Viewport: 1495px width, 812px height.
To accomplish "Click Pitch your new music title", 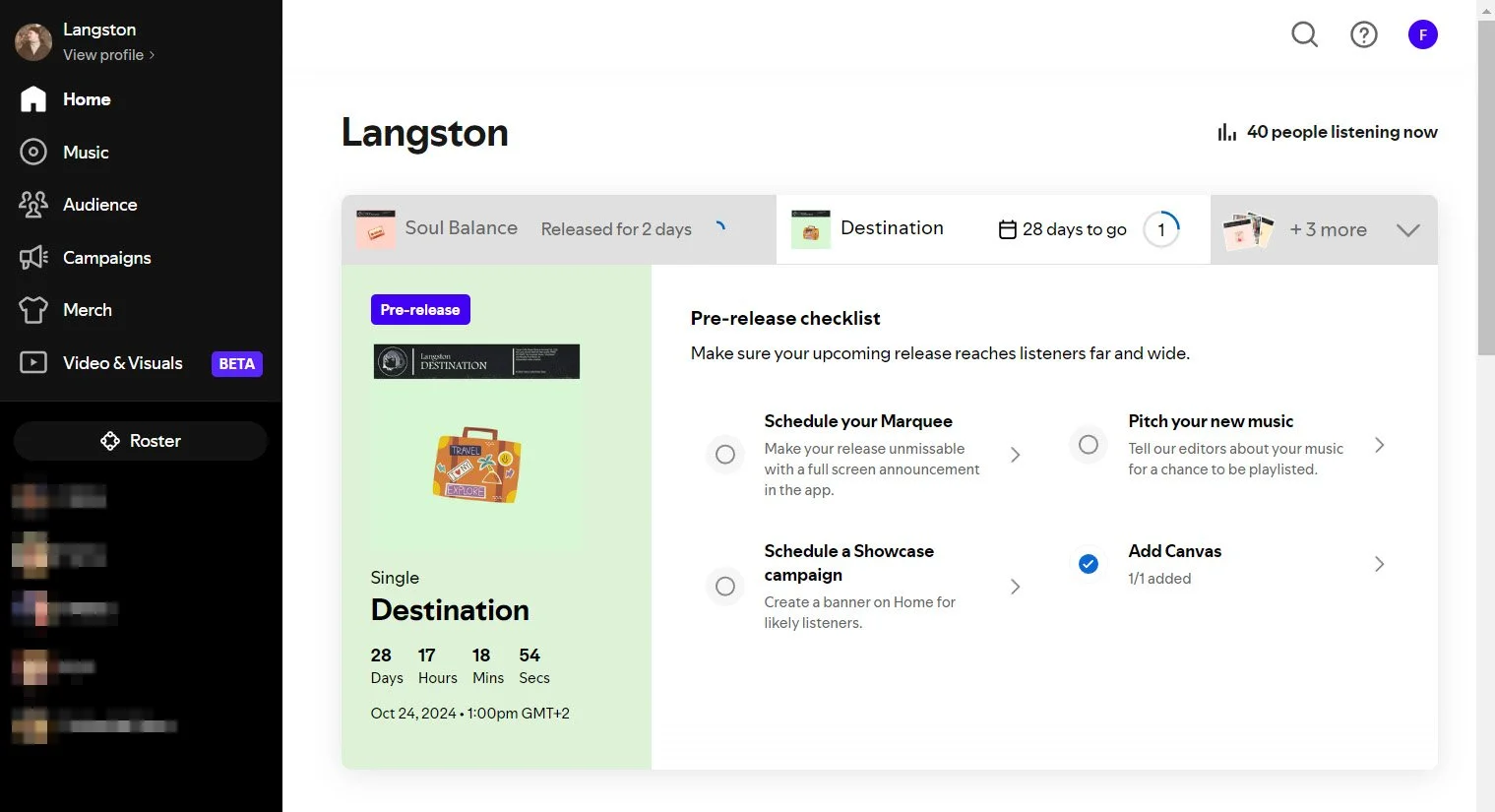I will click(1211, 421).
